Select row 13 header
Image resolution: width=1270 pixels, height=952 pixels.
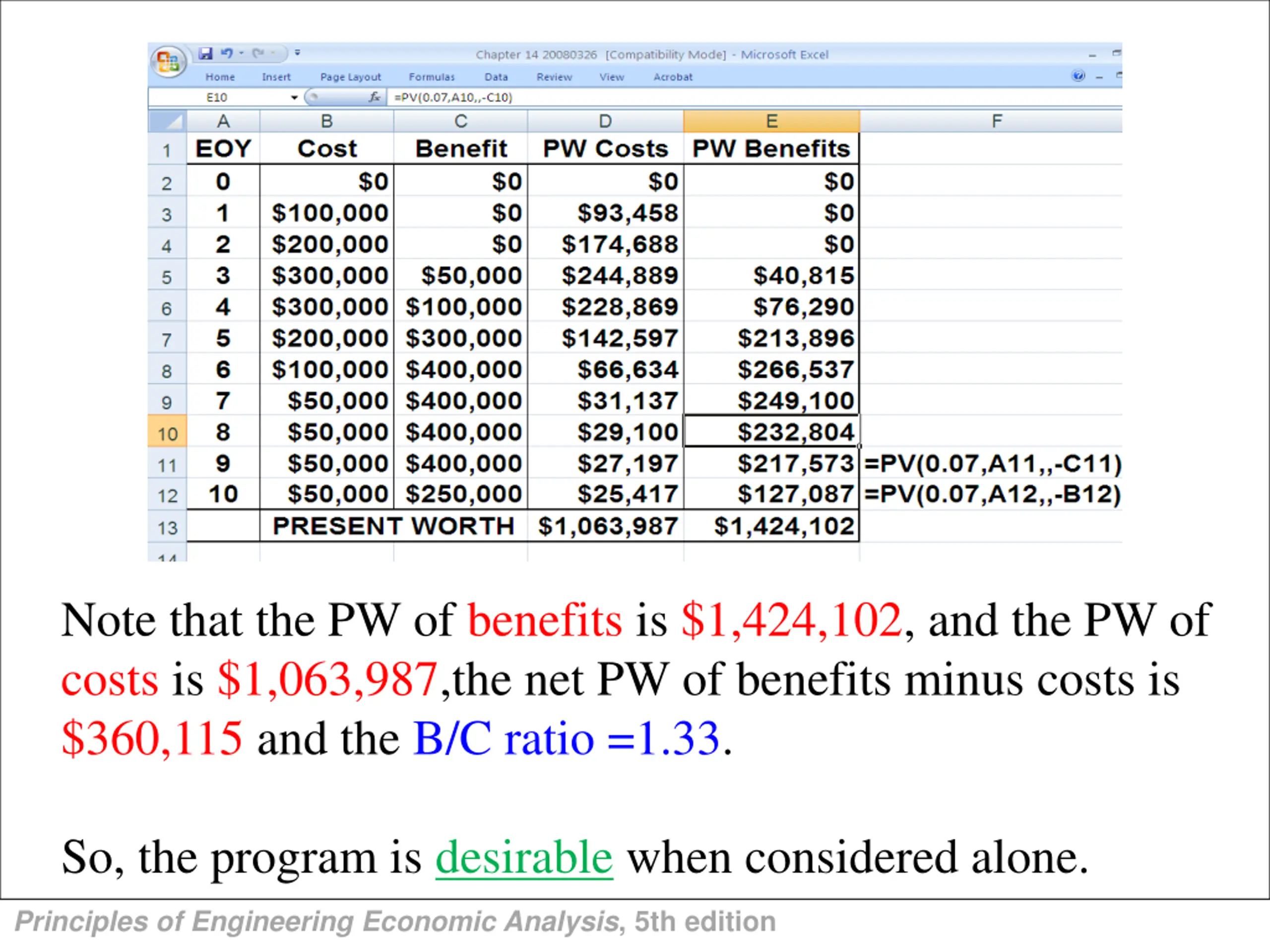pyautogui.click(x=167, y=527)
